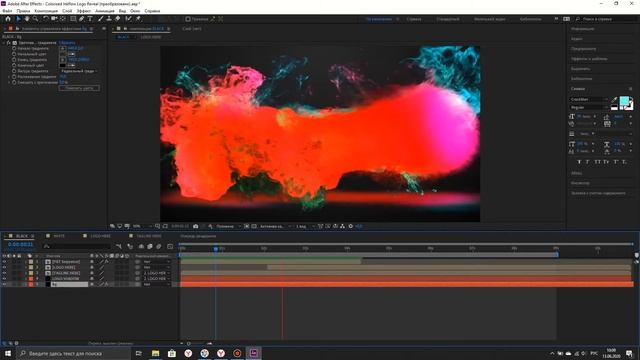Click the cyan fill color swatch

point(624,101)
